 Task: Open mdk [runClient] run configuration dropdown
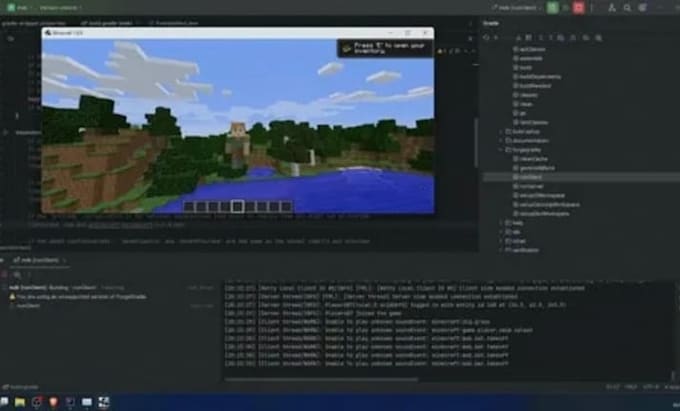(x=516, y=7)
